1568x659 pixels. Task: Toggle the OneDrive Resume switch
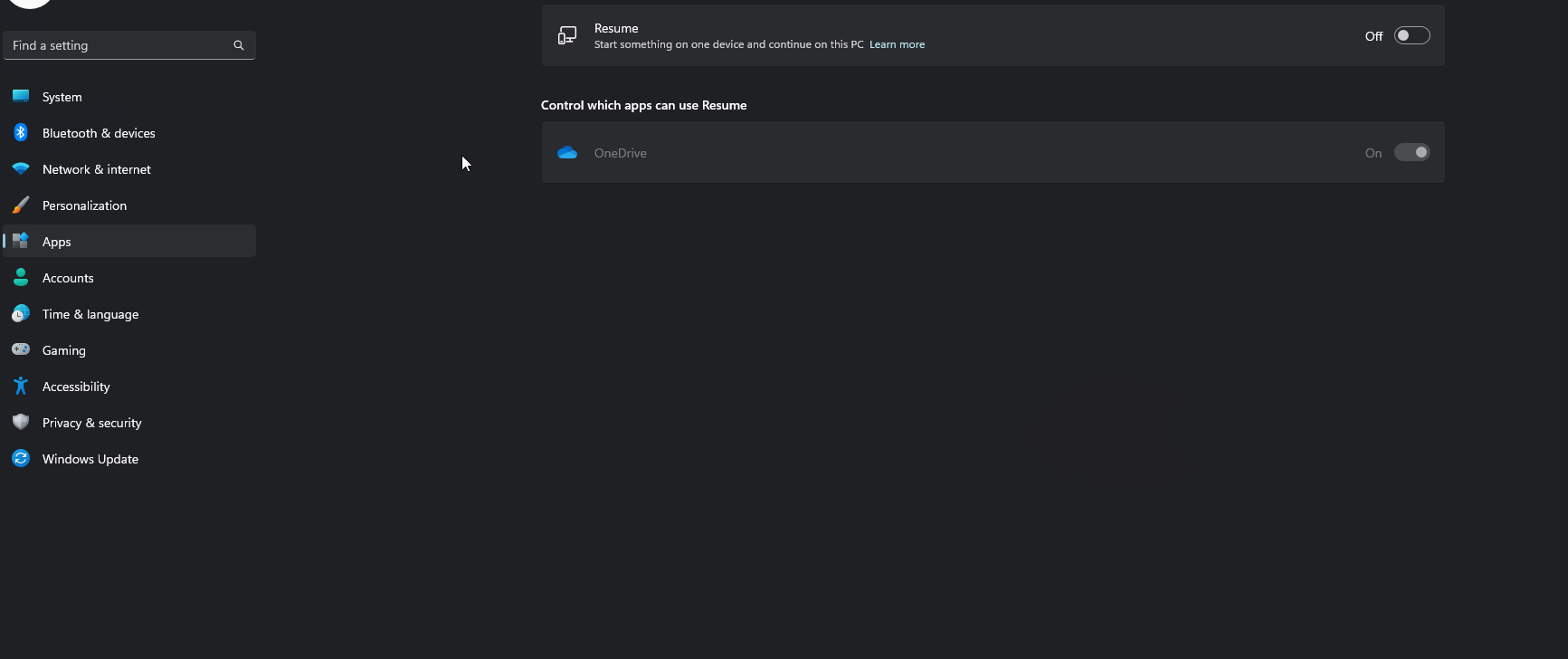(1411, 152)
